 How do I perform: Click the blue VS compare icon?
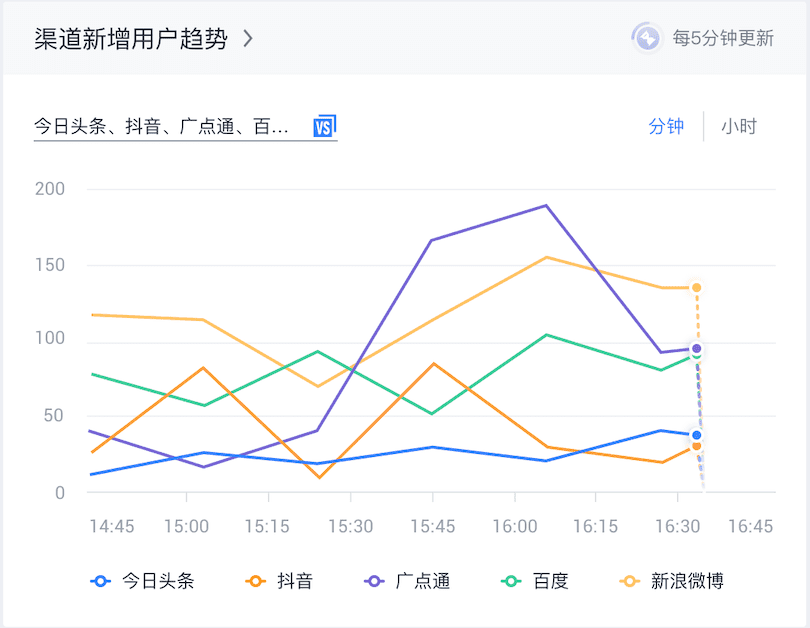(x=324, y=126)
